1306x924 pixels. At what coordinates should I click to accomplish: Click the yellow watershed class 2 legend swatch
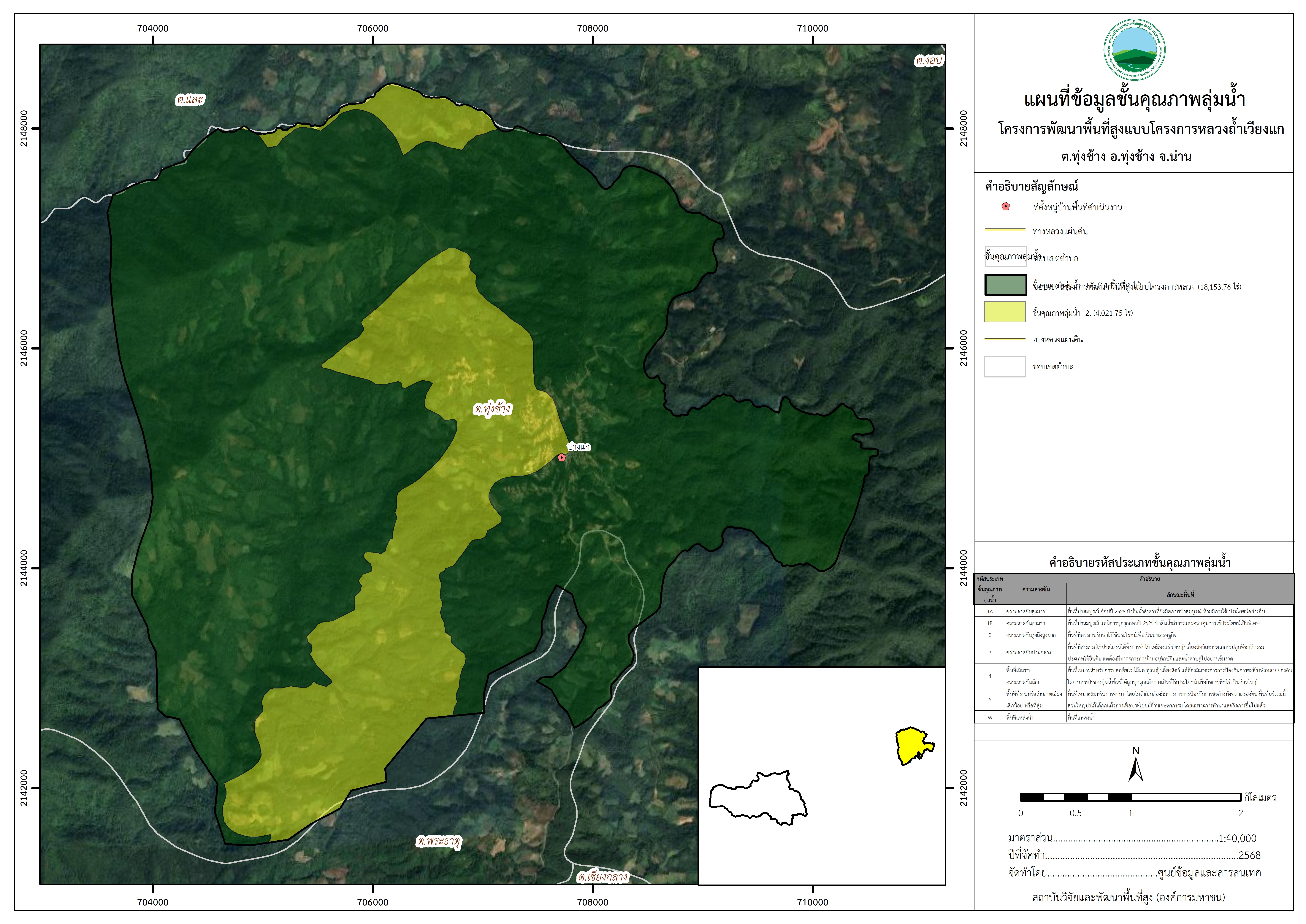tap(1005, 312)
